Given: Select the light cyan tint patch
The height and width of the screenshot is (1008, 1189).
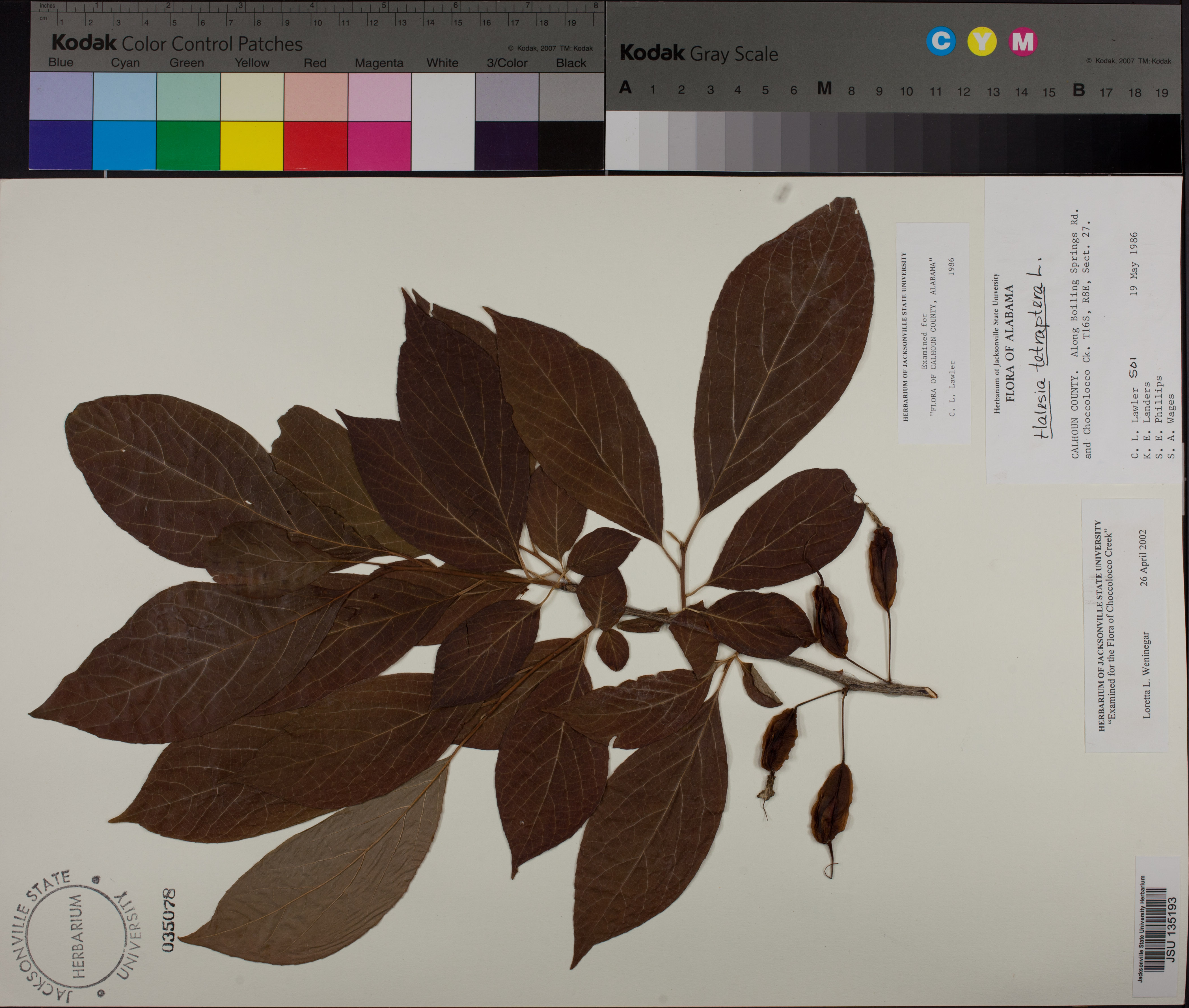Looking at the screenshot, I should pyautogui.click(x=125, y=96).
